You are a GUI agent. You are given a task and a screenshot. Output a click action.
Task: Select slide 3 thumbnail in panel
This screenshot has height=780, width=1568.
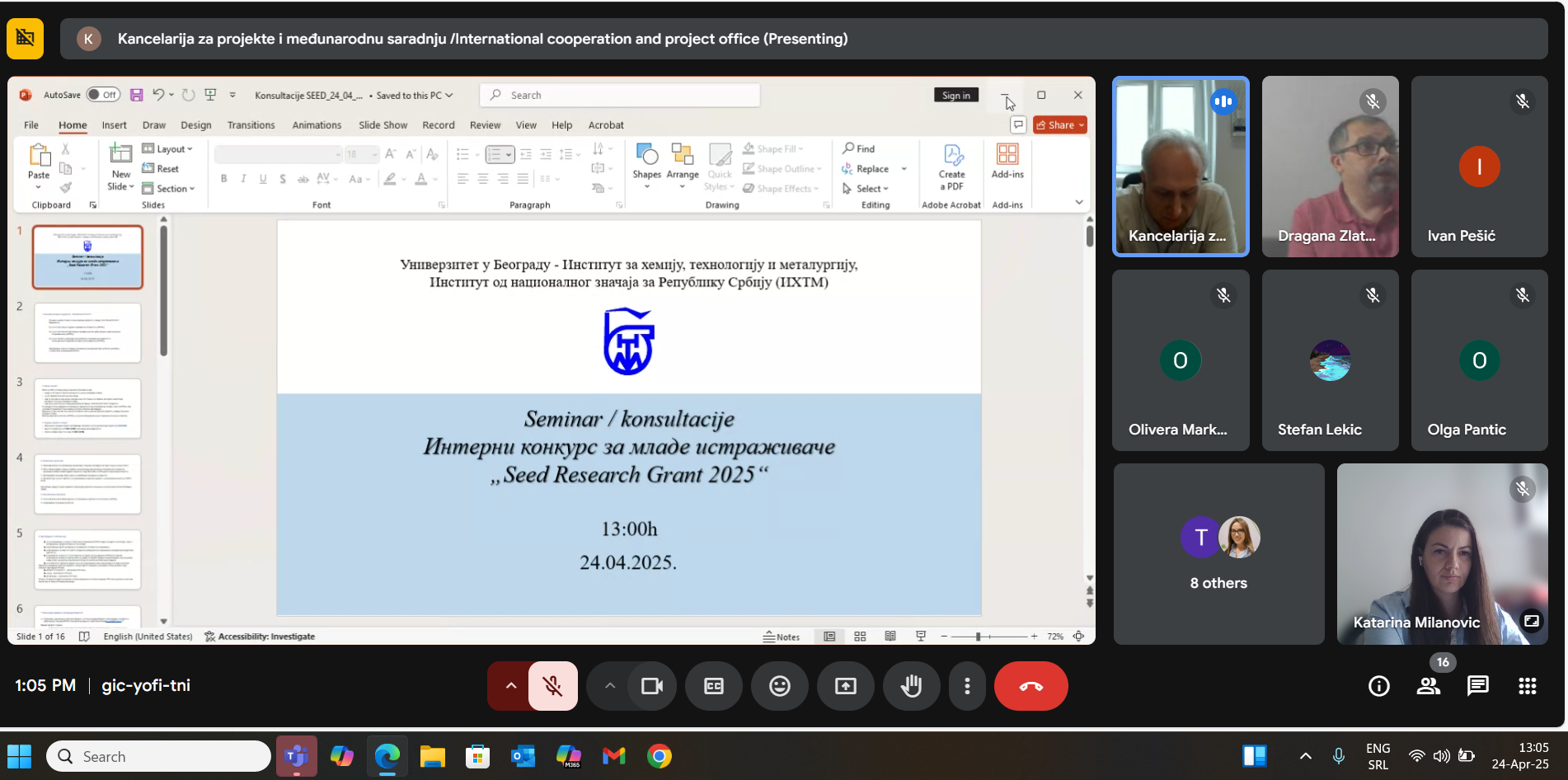(87, 409)
